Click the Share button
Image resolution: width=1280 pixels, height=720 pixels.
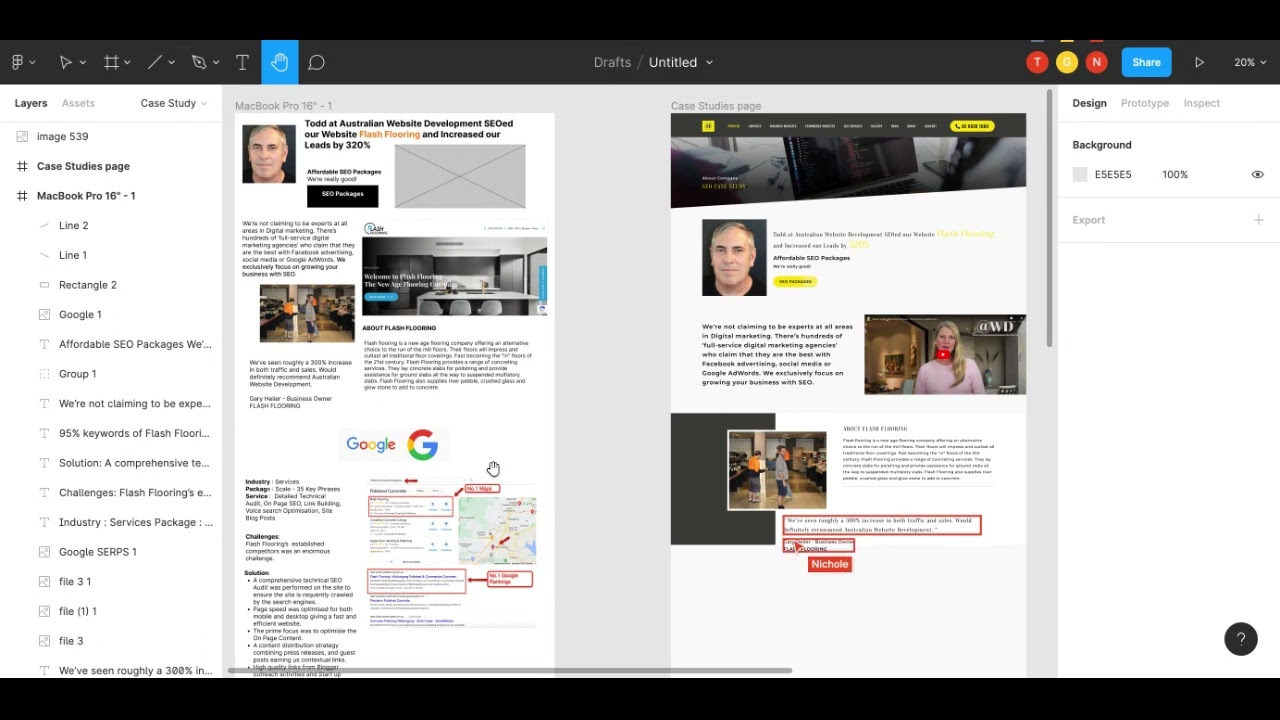point(1146,62)
